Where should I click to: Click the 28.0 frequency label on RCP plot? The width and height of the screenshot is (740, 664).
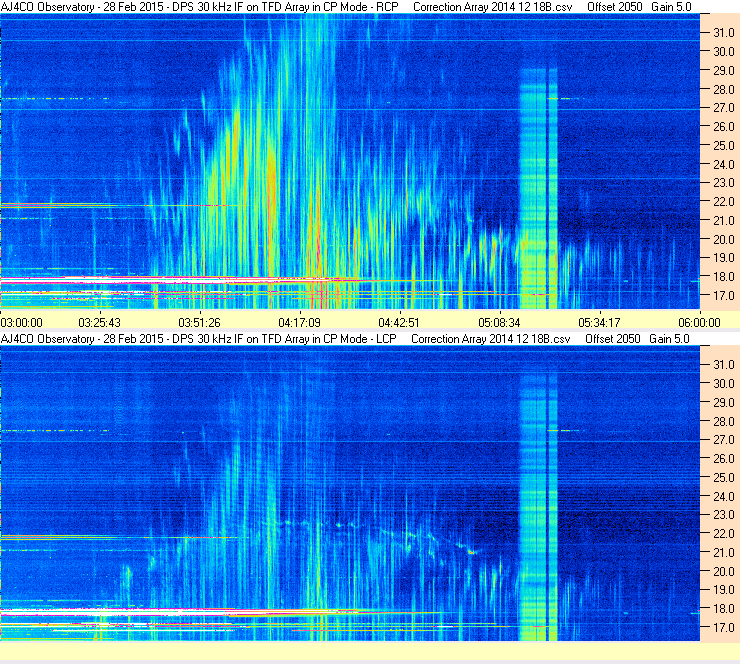click(x=724, y=89)
